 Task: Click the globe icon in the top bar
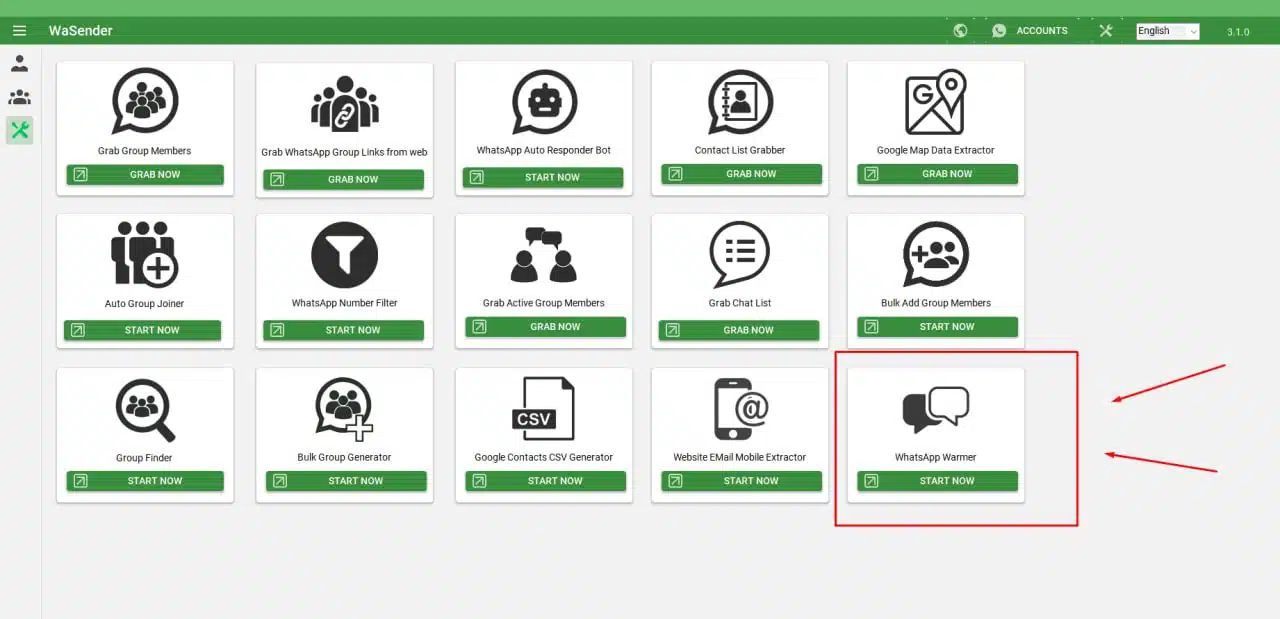click(x=960, y=31)
